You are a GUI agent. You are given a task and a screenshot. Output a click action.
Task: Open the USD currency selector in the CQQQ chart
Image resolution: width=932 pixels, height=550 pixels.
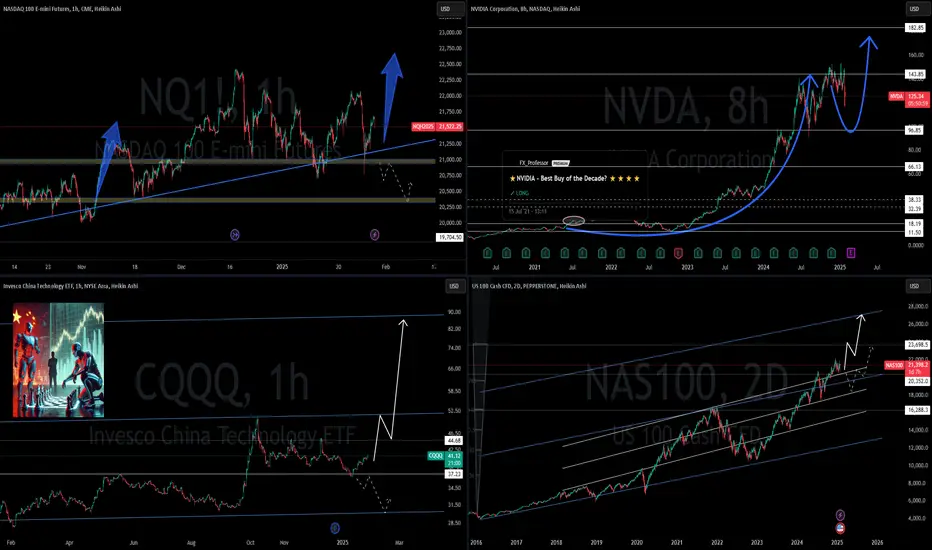[454, 286]
